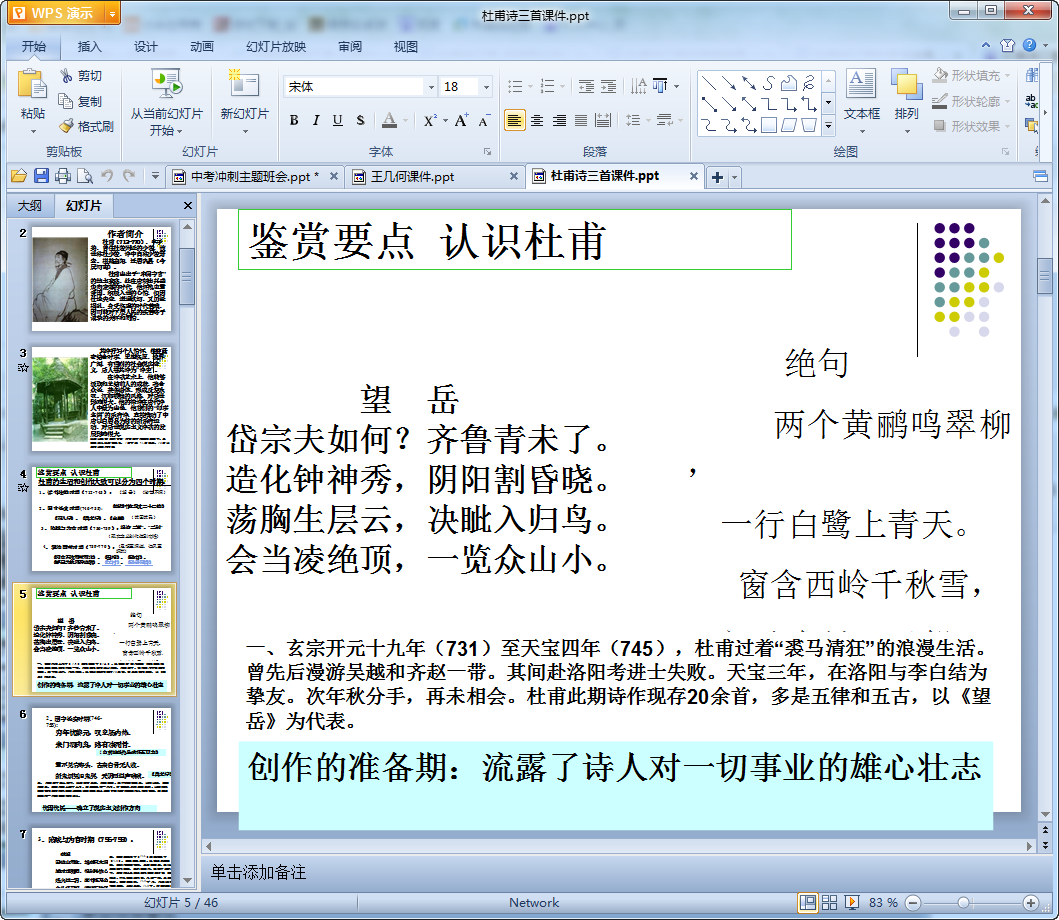This screenshot has height=920, width=1059.
Task: Click the Copy (复制) icon
Action: point(66,101)
